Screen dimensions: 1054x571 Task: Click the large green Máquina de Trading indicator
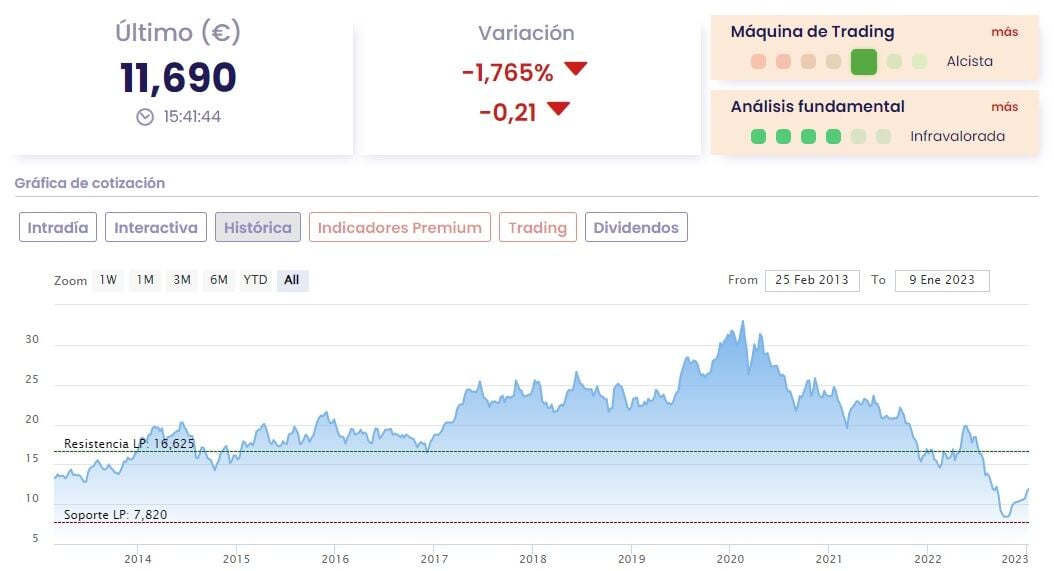[863, 62]
